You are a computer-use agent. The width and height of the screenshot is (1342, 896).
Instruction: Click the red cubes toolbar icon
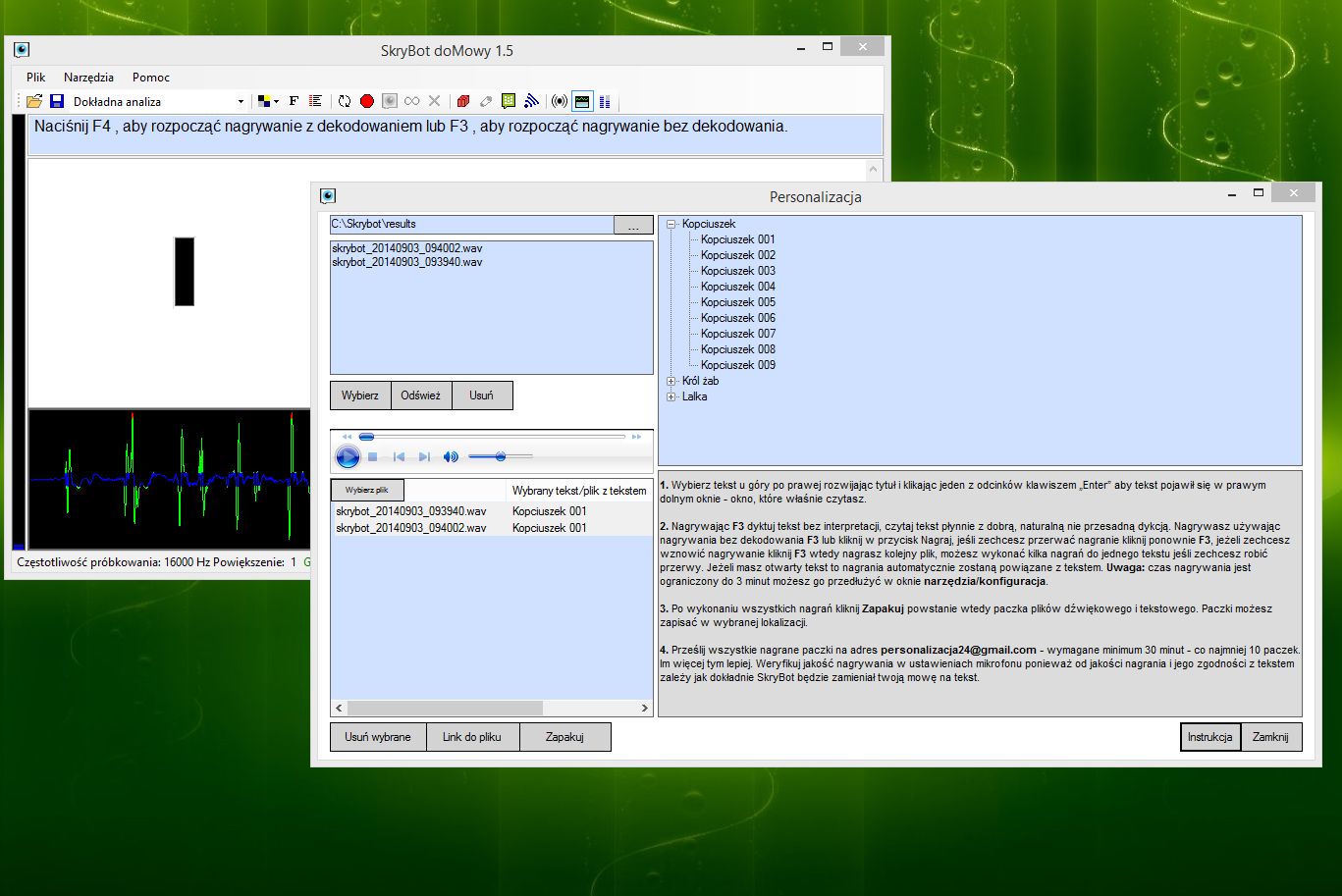coord(463,101)
